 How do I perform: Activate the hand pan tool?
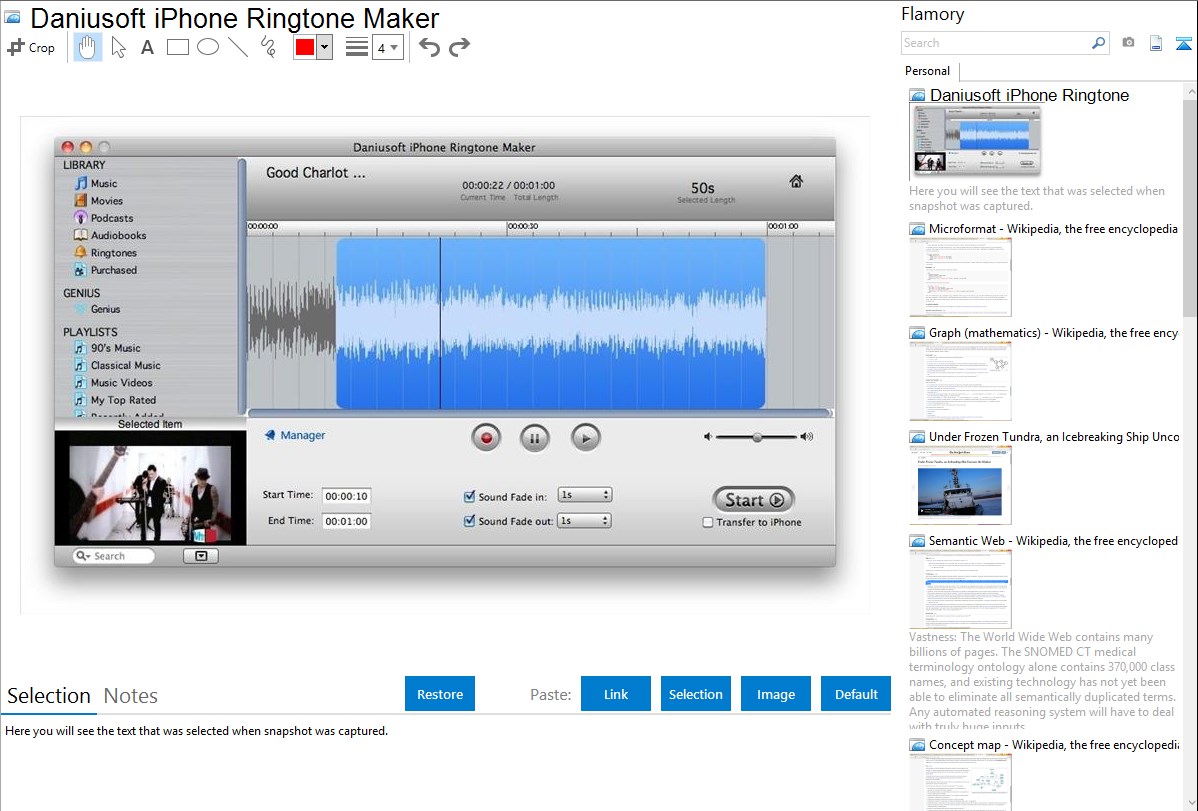[x=88, y=47]
